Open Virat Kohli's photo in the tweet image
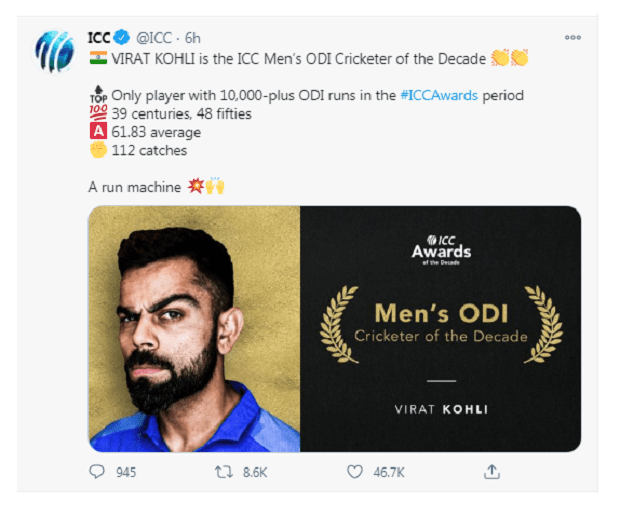 [x=194, y=329]
